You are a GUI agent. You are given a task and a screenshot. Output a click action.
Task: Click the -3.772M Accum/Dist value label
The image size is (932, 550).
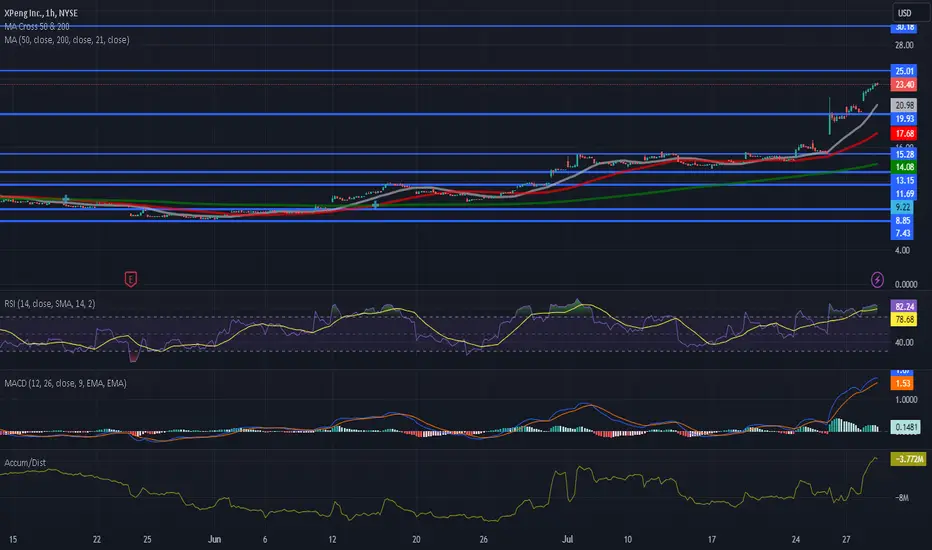coord(908,459)
